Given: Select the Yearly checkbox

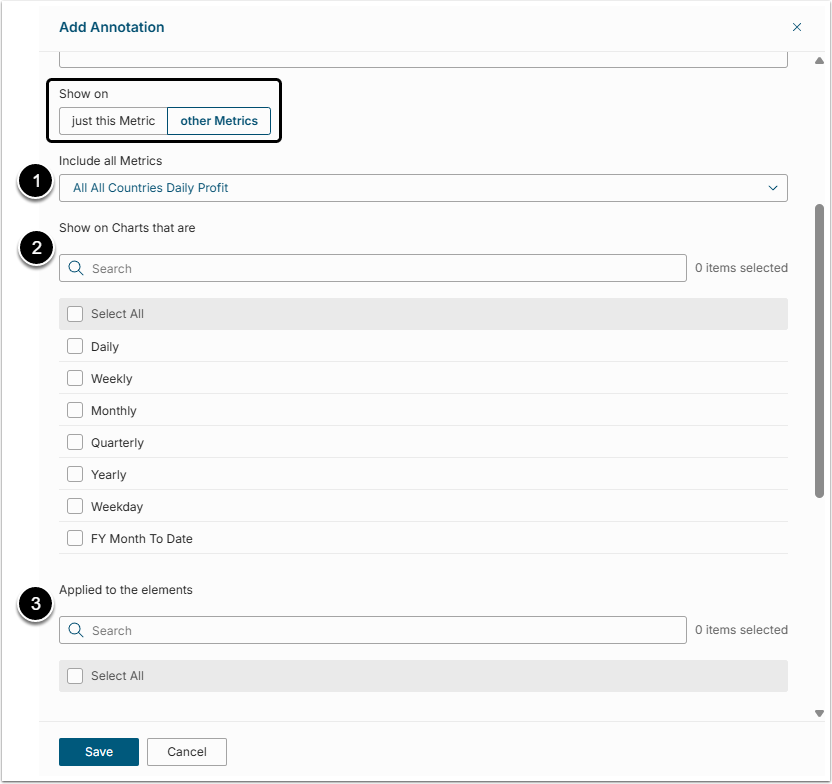Looking at the screenshot, I should pos(75,475).
